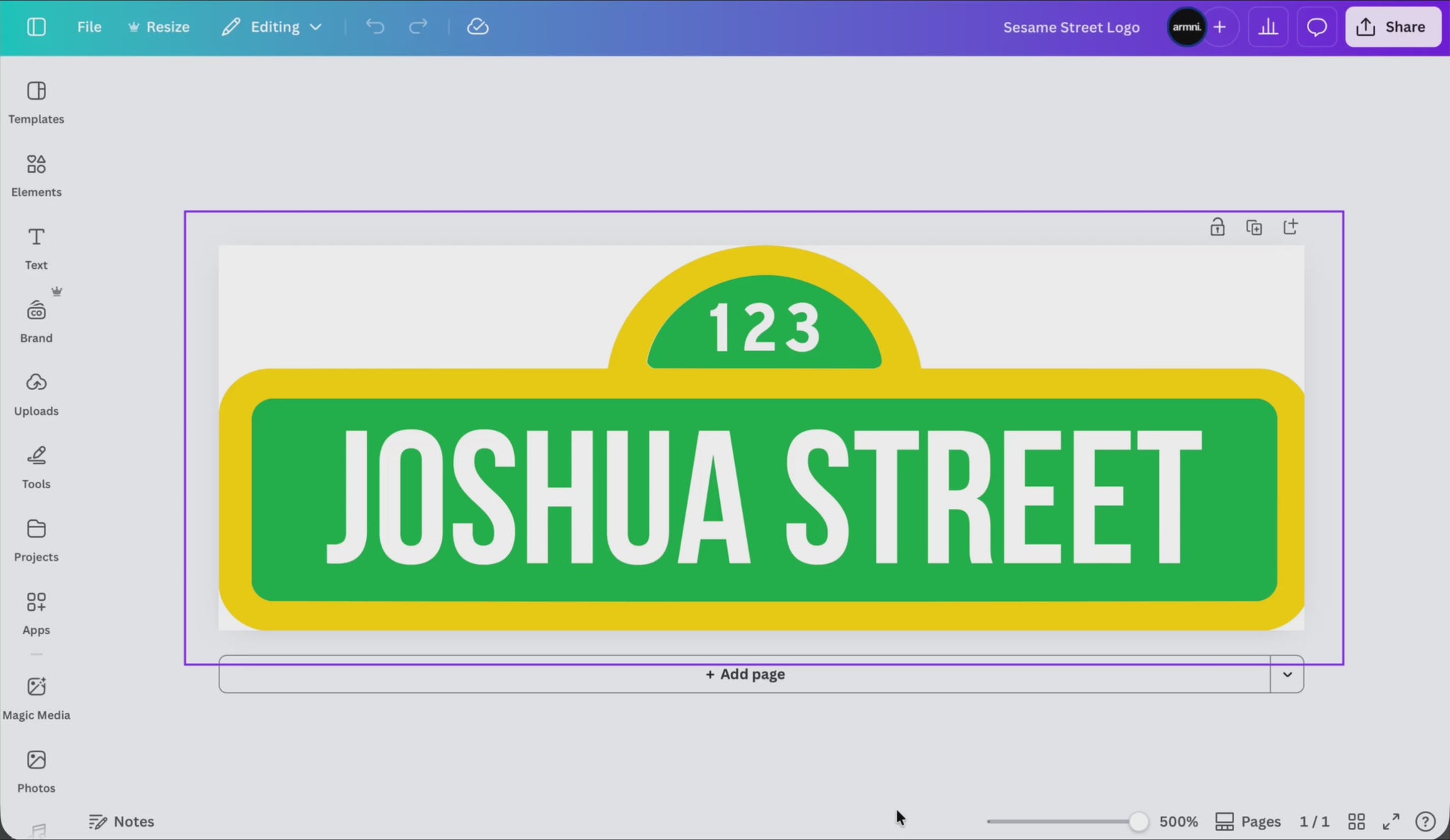
Task: Click the Share button
Action: click(1392, 27)
